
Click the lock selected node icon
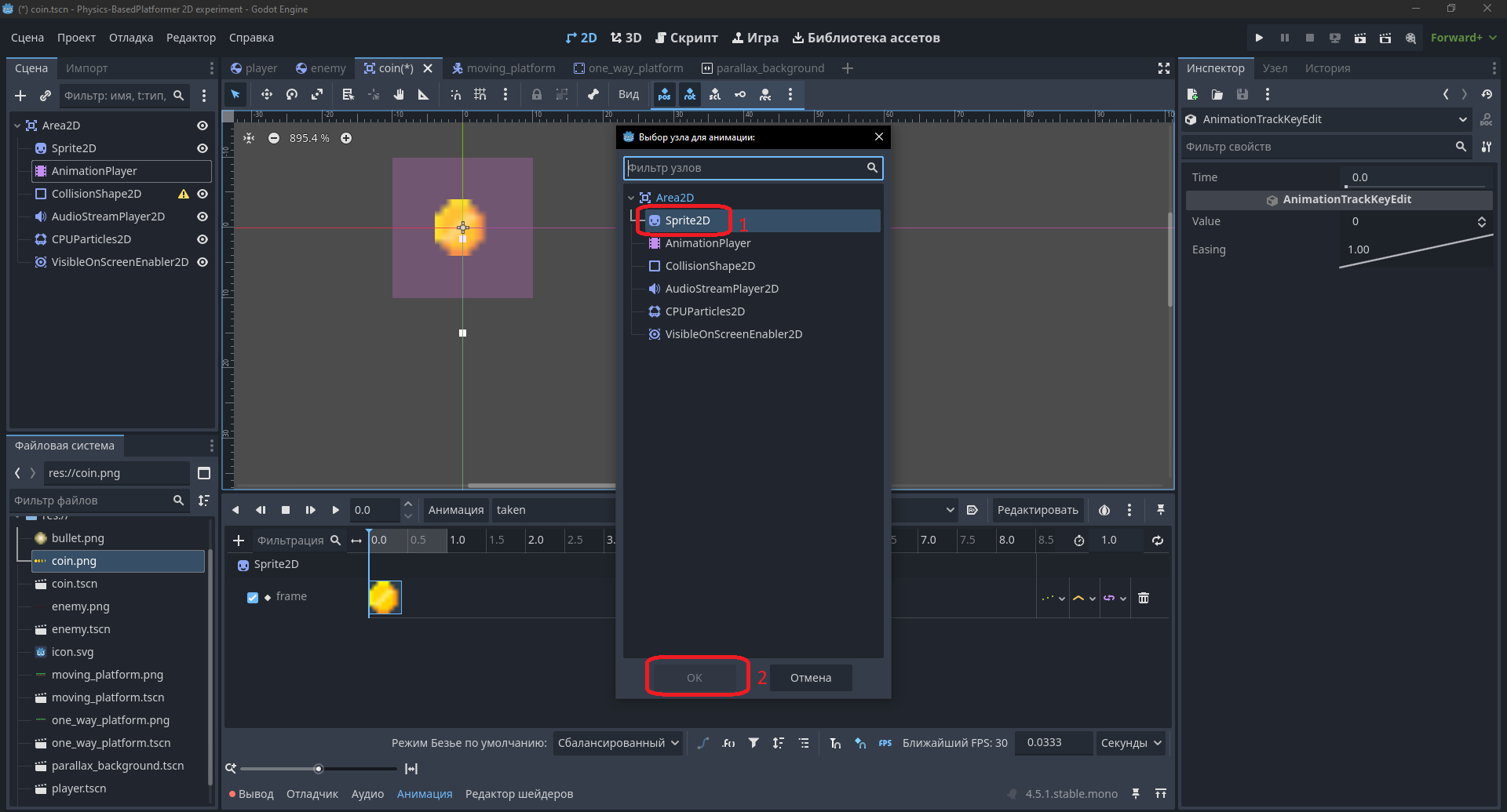point(537,94)
